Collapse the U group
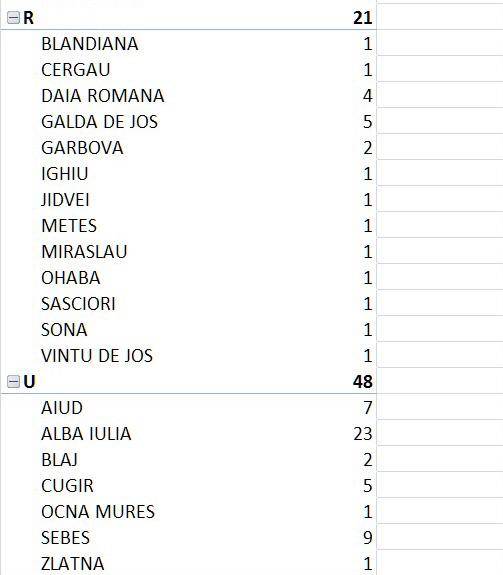Image resolution: width=503 pixels, height=575 pixels. pyautogui.click(x=14, y=382)
